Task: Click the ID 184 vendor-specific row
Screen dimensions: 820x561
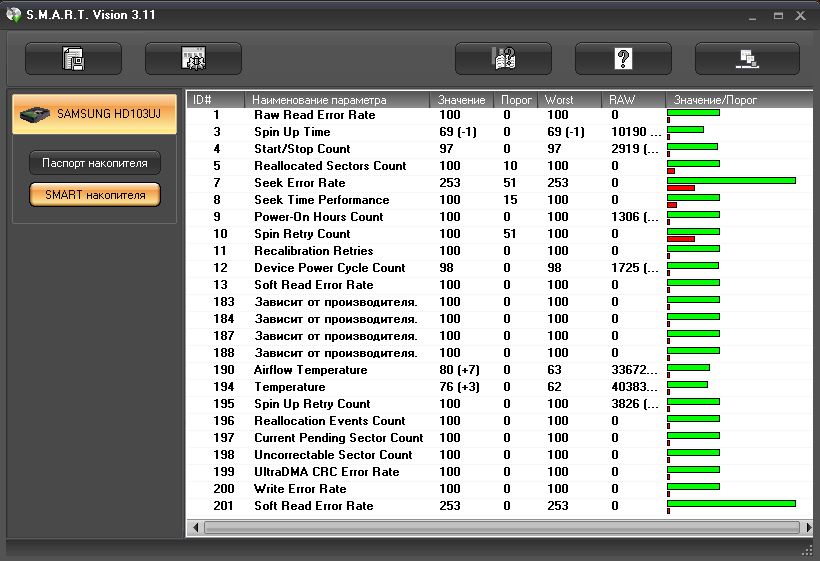Action: pyautogui.click(x=499, y=319)
